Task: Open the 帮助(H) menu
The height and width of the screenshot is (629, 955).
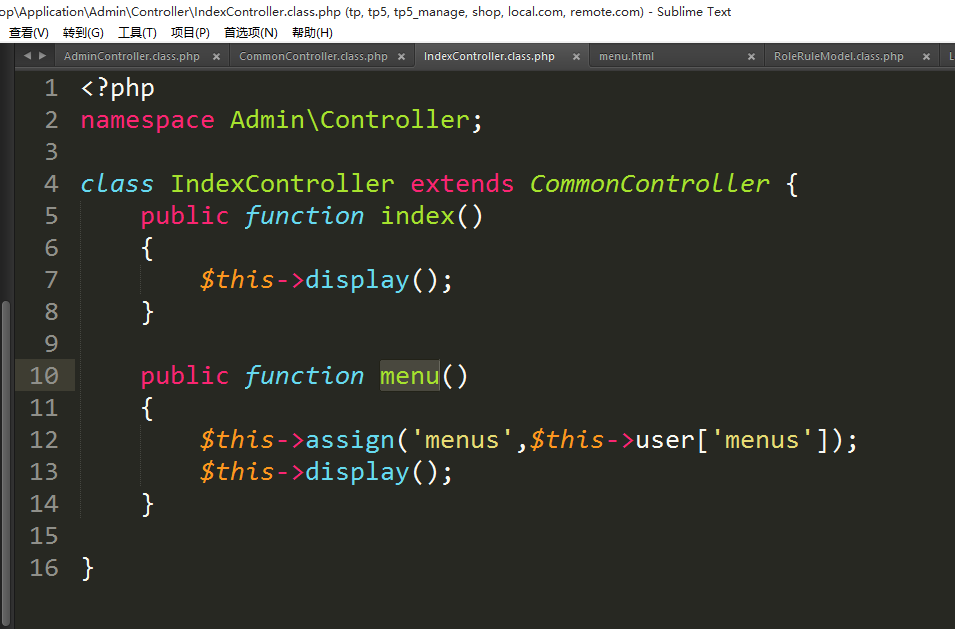Action: click(x=312, y=32)
